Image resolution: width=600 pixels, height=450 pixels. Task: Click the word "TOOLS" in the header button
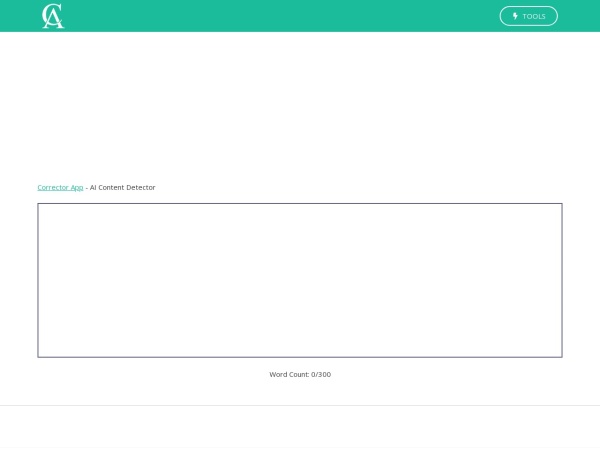pyautogui.click(x=534, y=16)
